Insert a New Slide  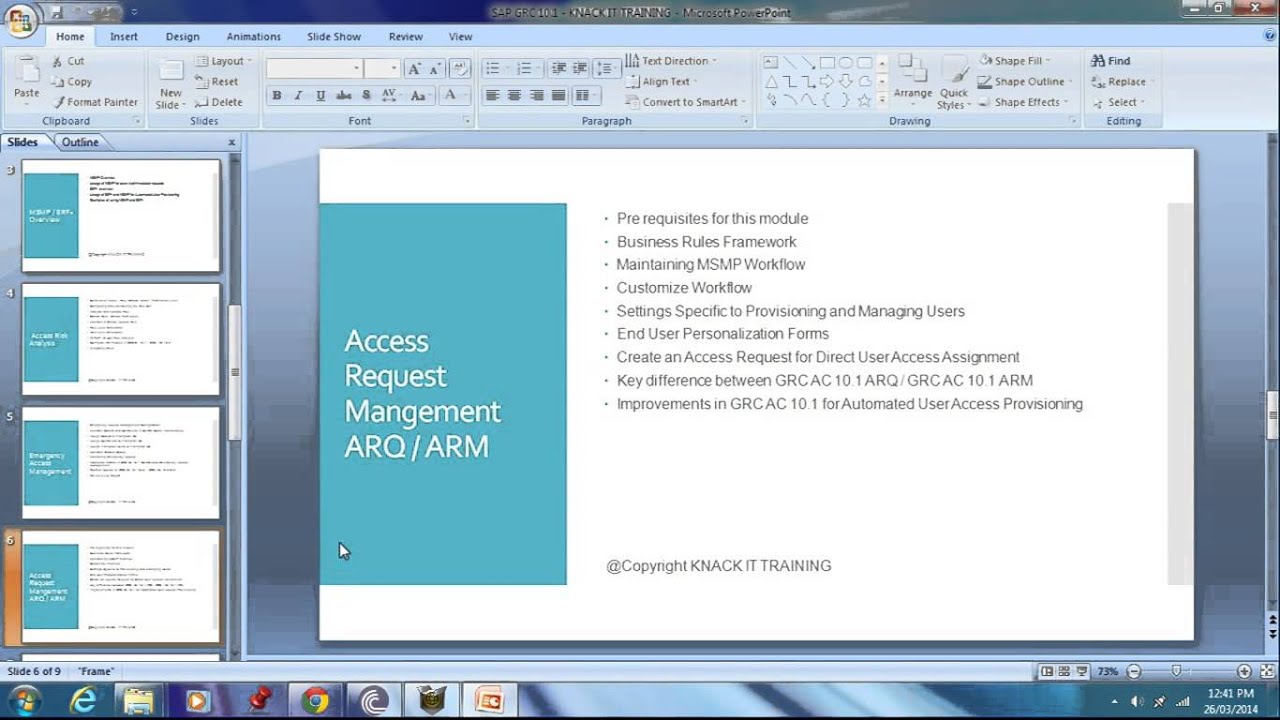[170, 84]
